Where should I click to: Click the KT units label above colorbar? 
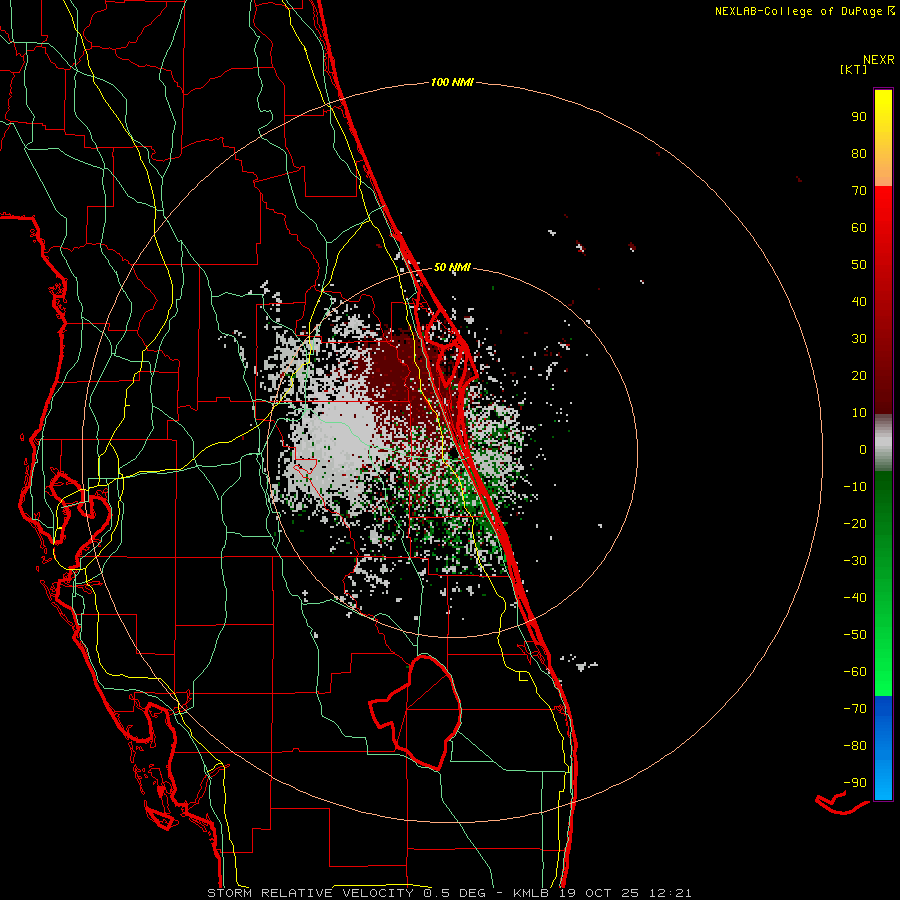click(854, 69)
